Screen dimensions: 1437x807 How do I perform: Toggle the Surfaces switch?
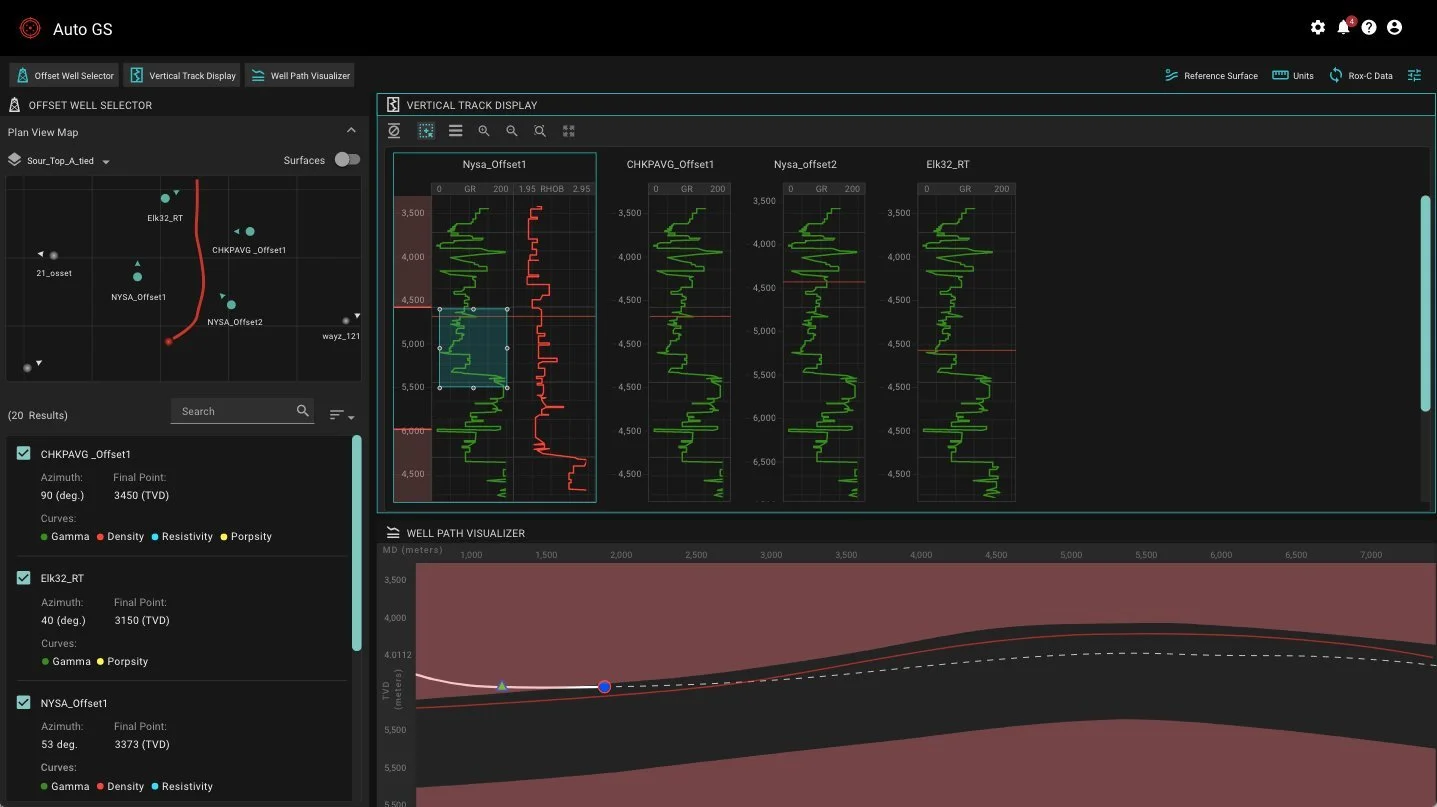(347, 160)
